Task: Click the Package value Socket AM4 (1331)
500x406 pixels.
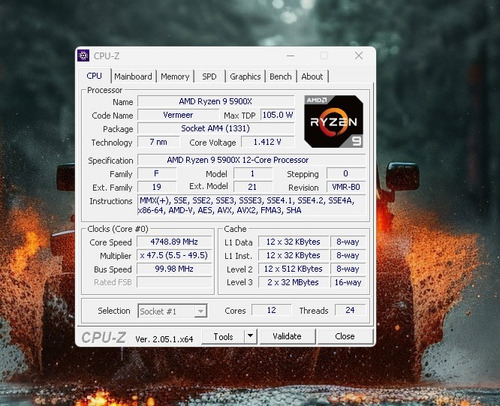Action: (216, 128)
